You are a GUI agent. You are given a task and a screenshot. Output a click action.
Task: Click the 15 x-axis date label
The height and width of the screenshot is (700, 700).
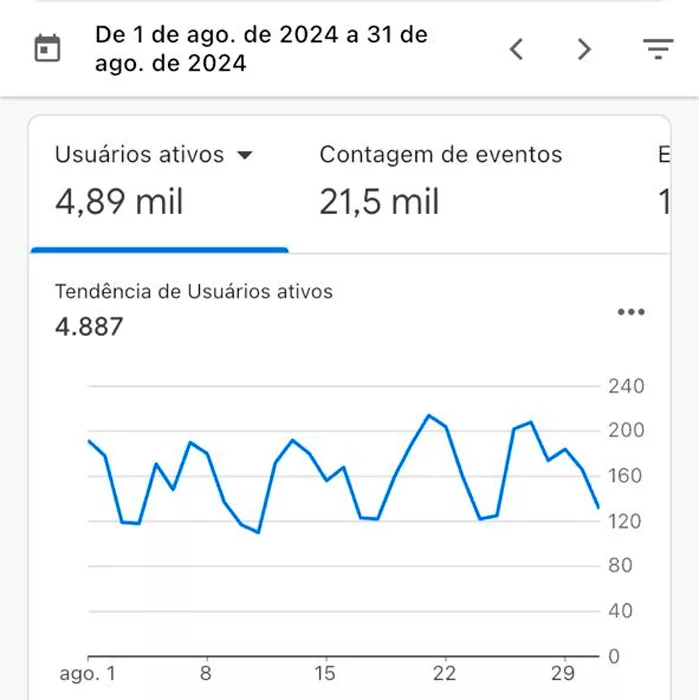click(x=324, y=673)
